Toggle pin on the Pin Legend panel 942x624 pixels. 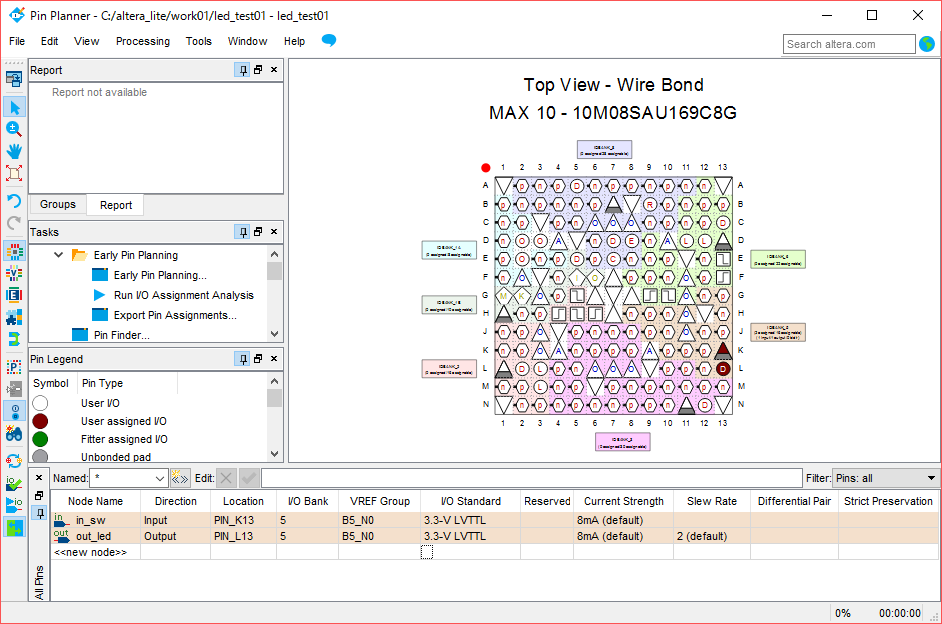[x=242, y=359]
